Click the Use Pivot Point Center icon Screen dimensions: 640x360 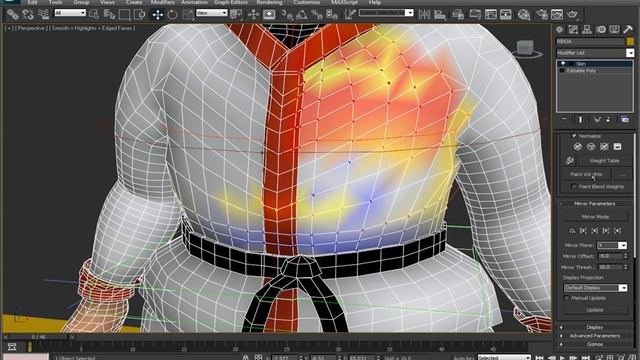coord(236,15)
